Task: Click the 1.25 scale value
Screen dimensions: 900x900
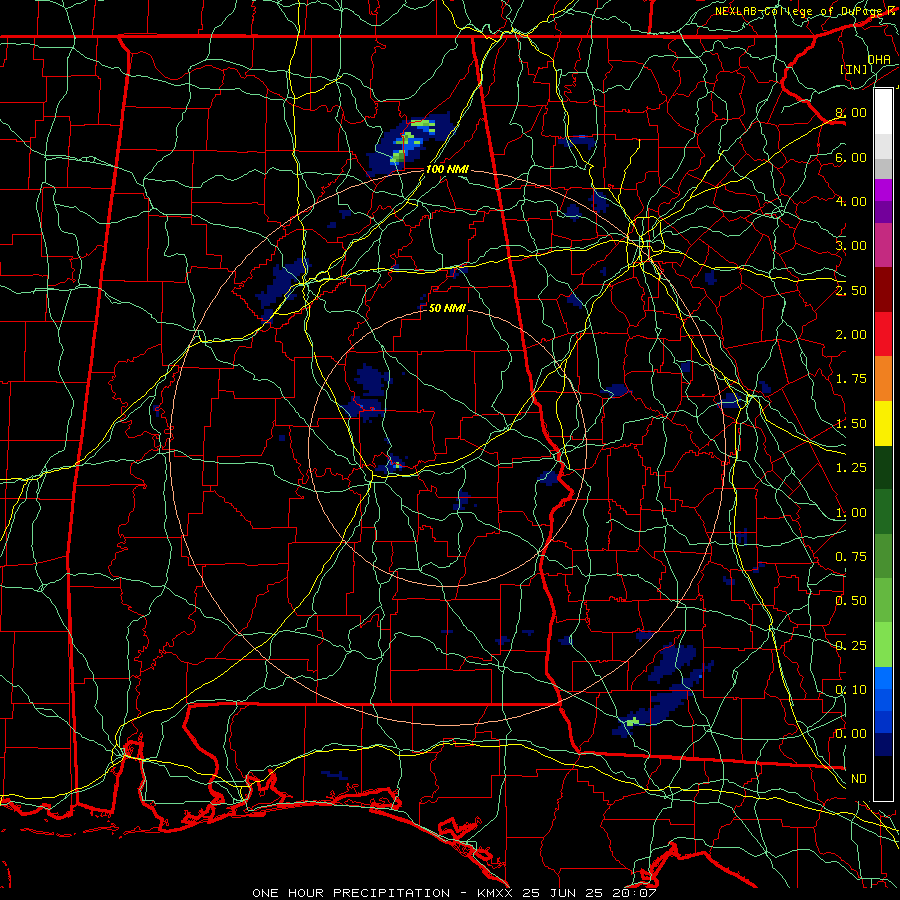Action: [x=851, y=468]
